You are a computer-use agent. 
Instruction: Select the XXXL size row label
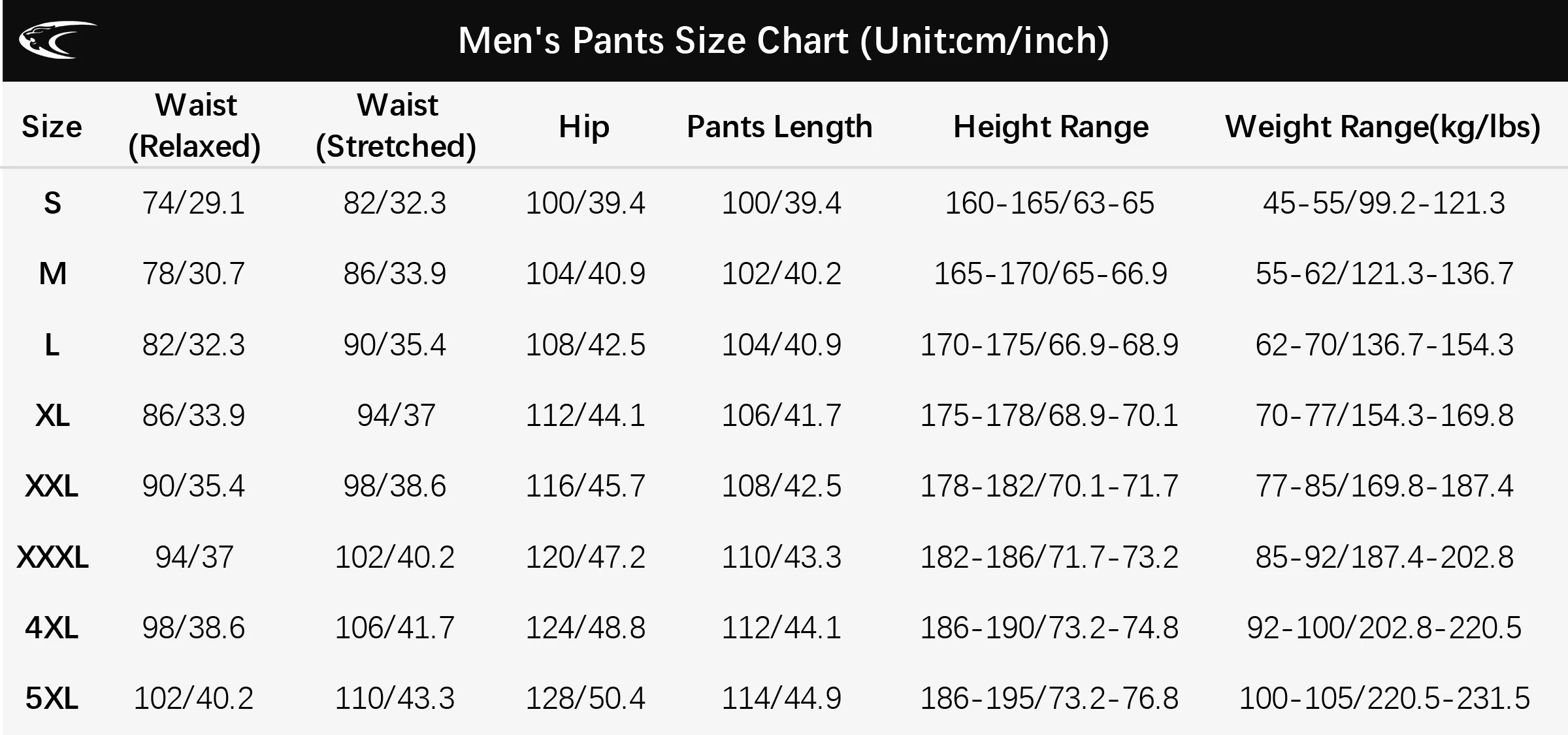click(x=52, y=557)
